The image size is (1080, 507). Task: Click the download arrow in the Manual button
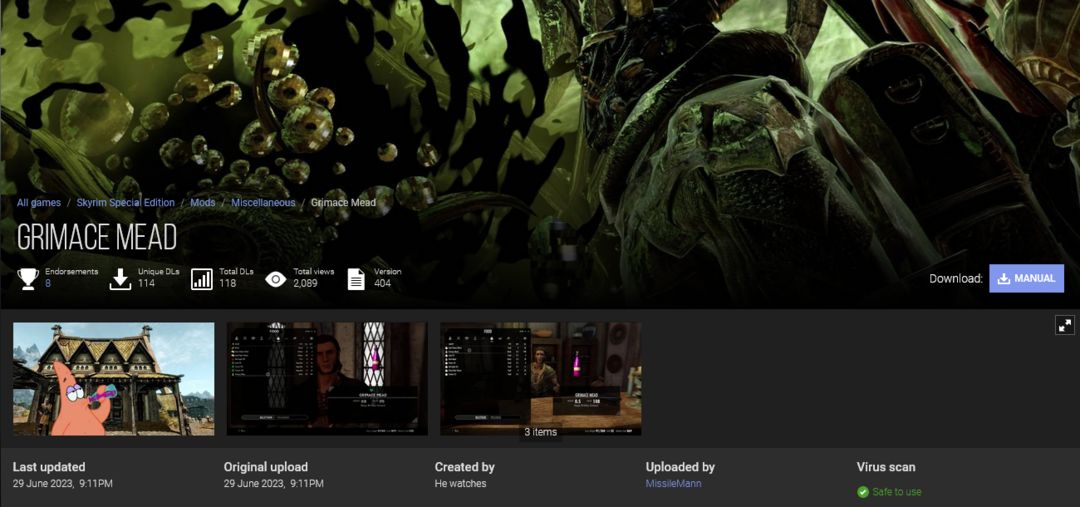click(1004, 278)
